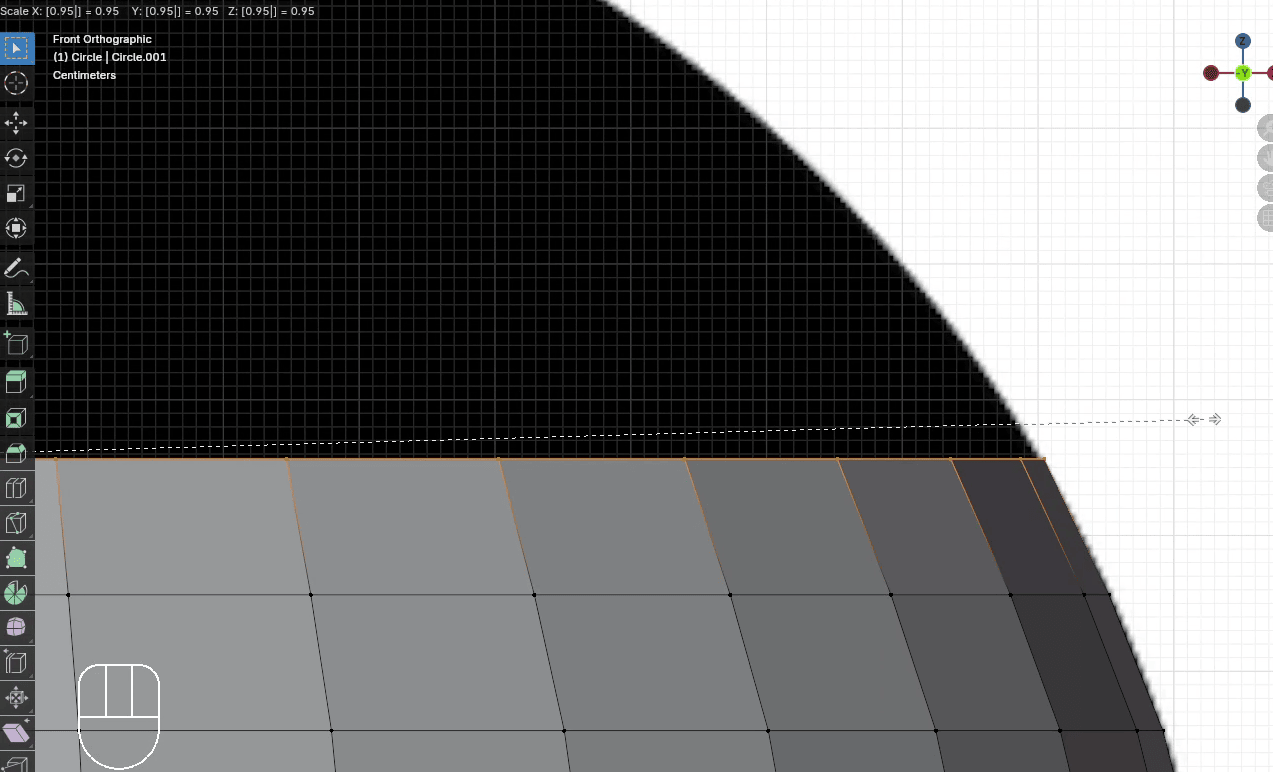Screen dimensions: 1273x772
Task: Activate the 3D Cursor tool
Action: click(x=16, y=84)
